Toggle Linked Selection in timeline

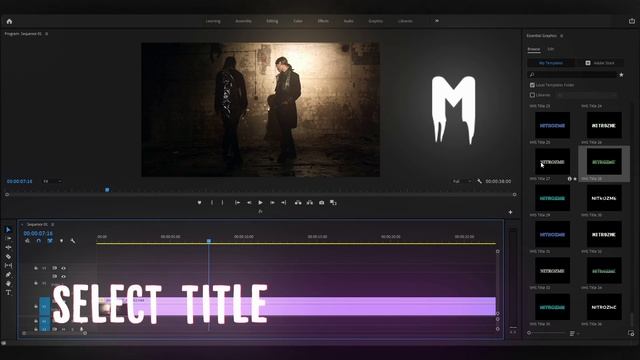pyautogui.click(x=50, y=241)
